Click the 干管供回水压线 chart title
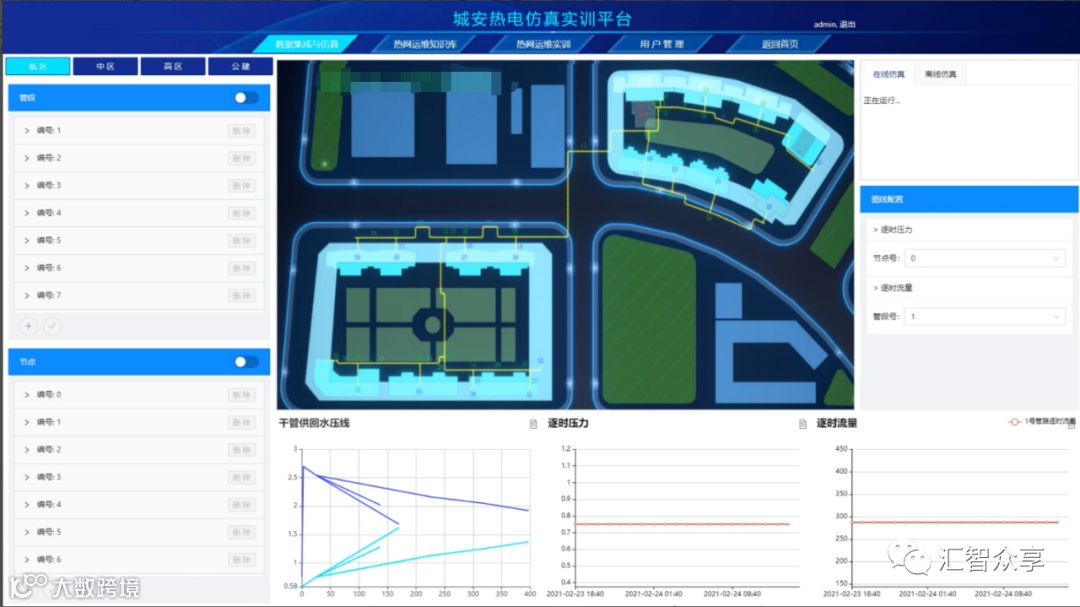 pyautogui.click(x=314, y=423)
